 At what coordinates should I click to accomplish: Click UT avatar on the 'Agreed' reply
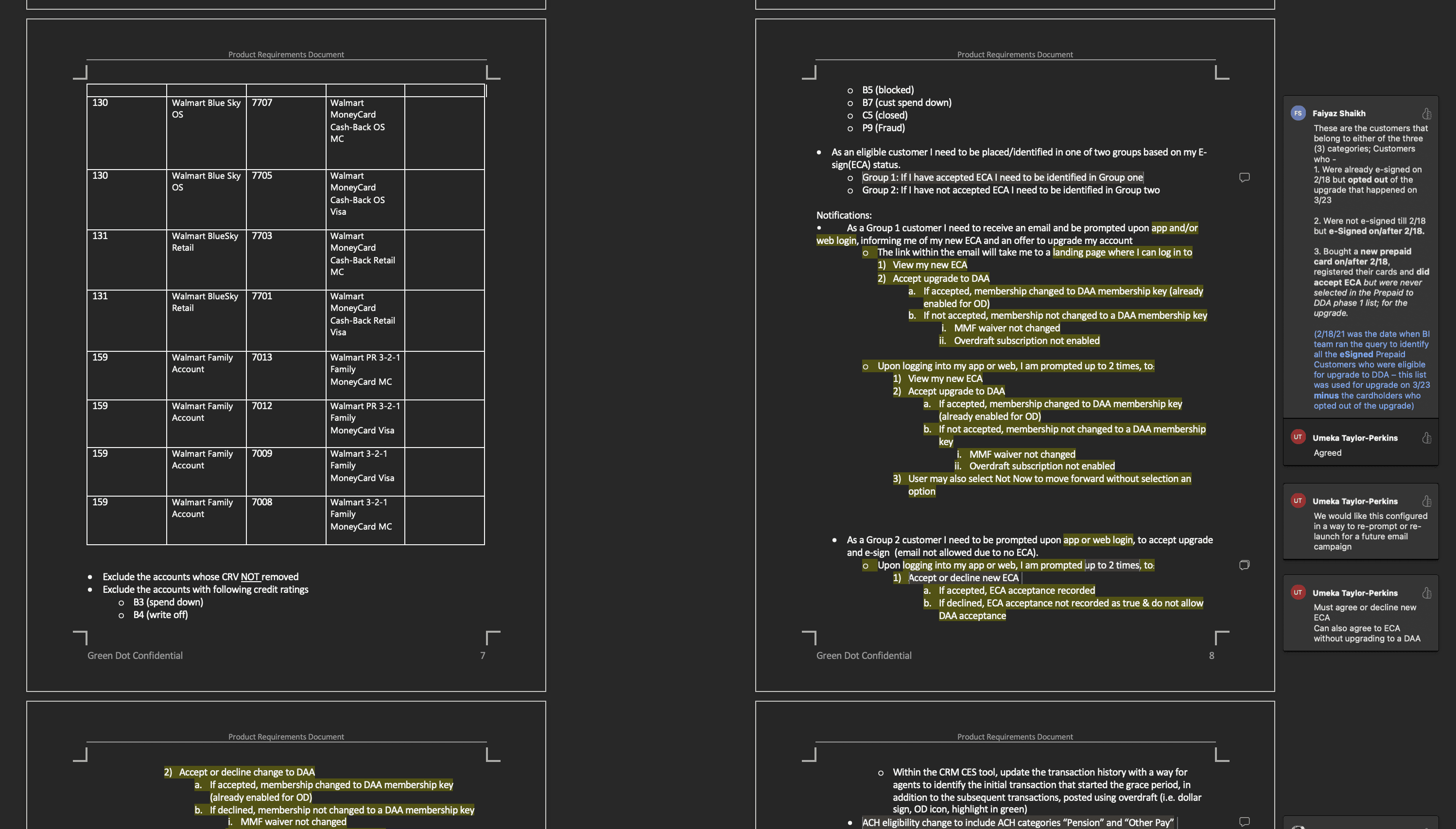[1298, 437]
